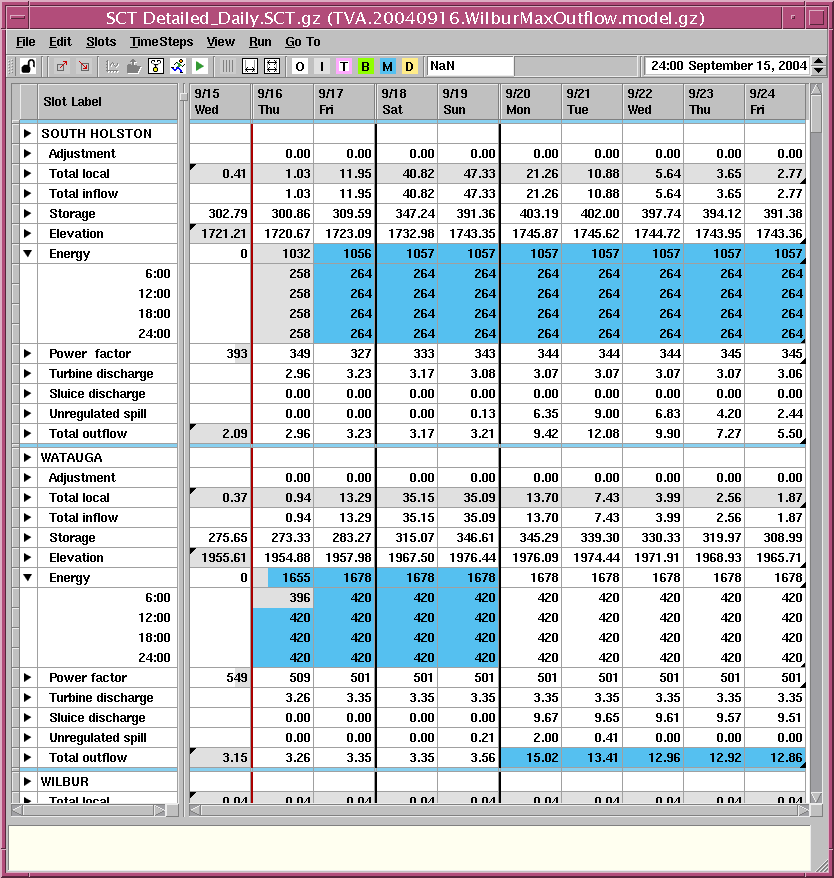Open the plot graph icon
The height and width of the screenshot is (878, 834).
(x=113, y=67)
